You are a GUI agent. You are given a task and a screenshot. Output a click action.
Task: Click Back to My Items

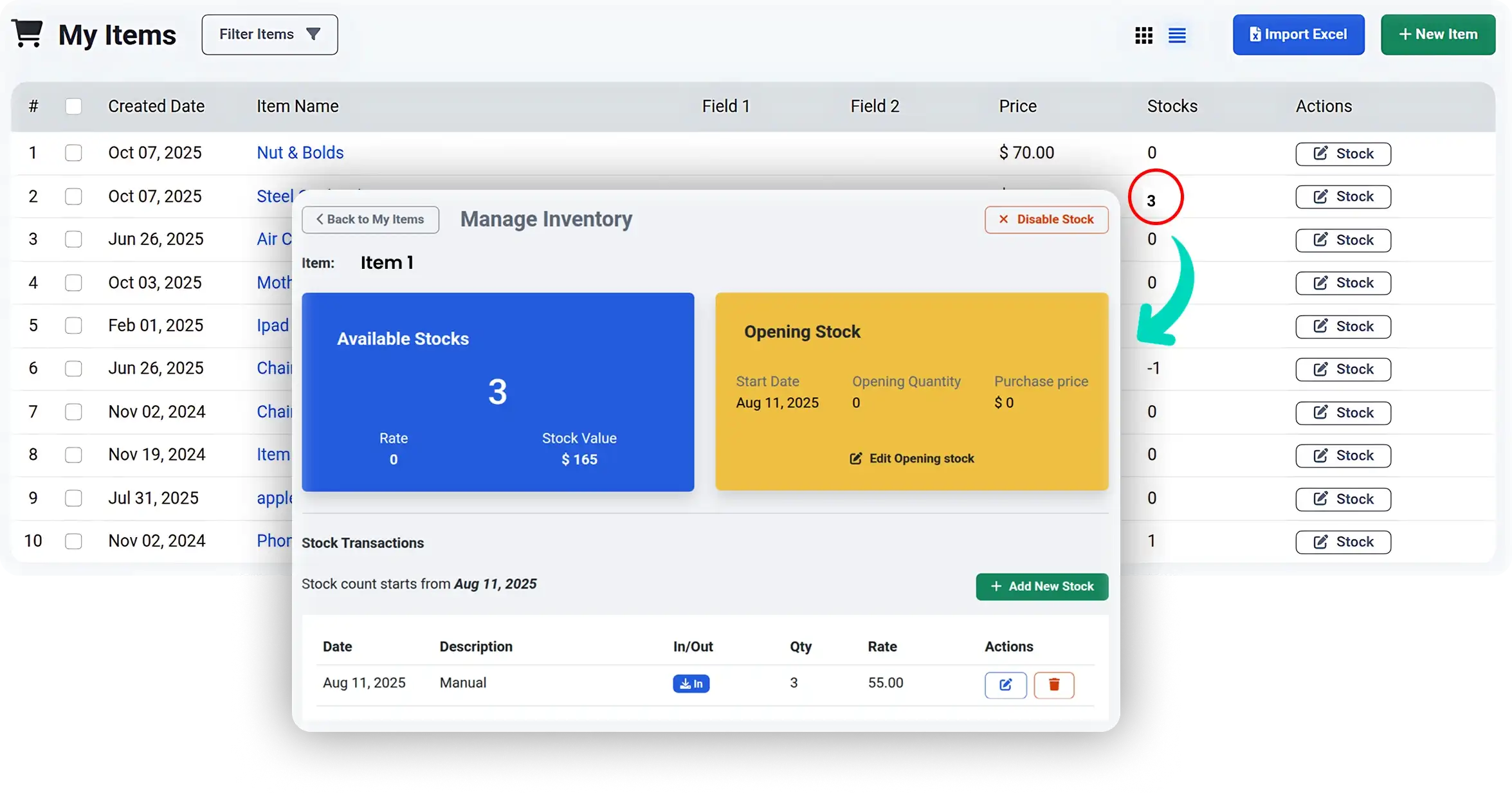click(x=370, y=219)
